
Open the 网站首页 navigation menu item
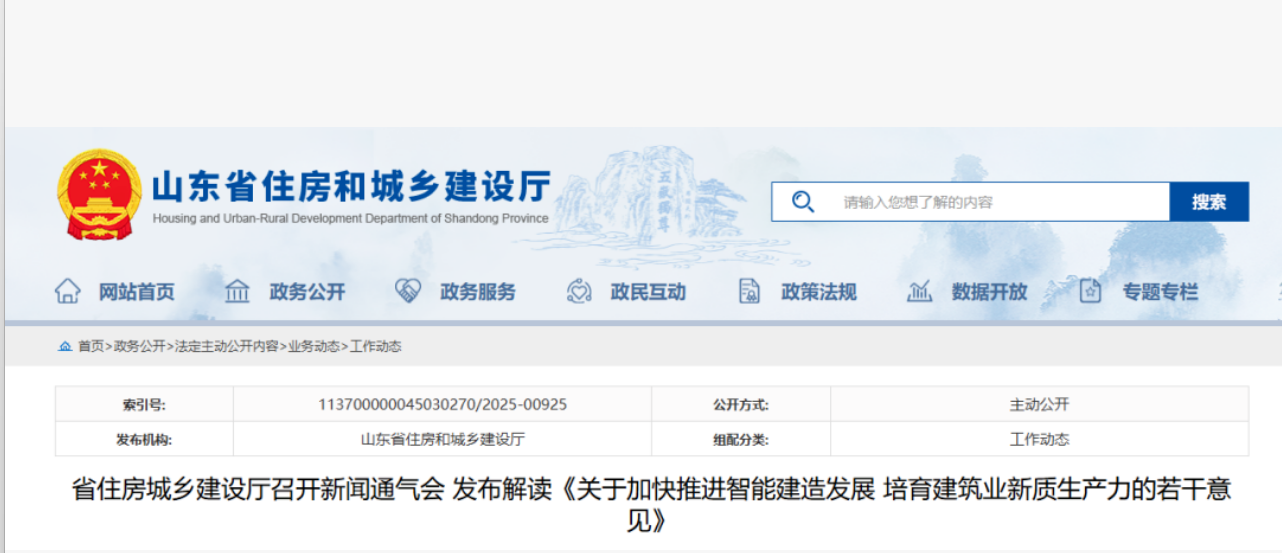click(136, 292)
